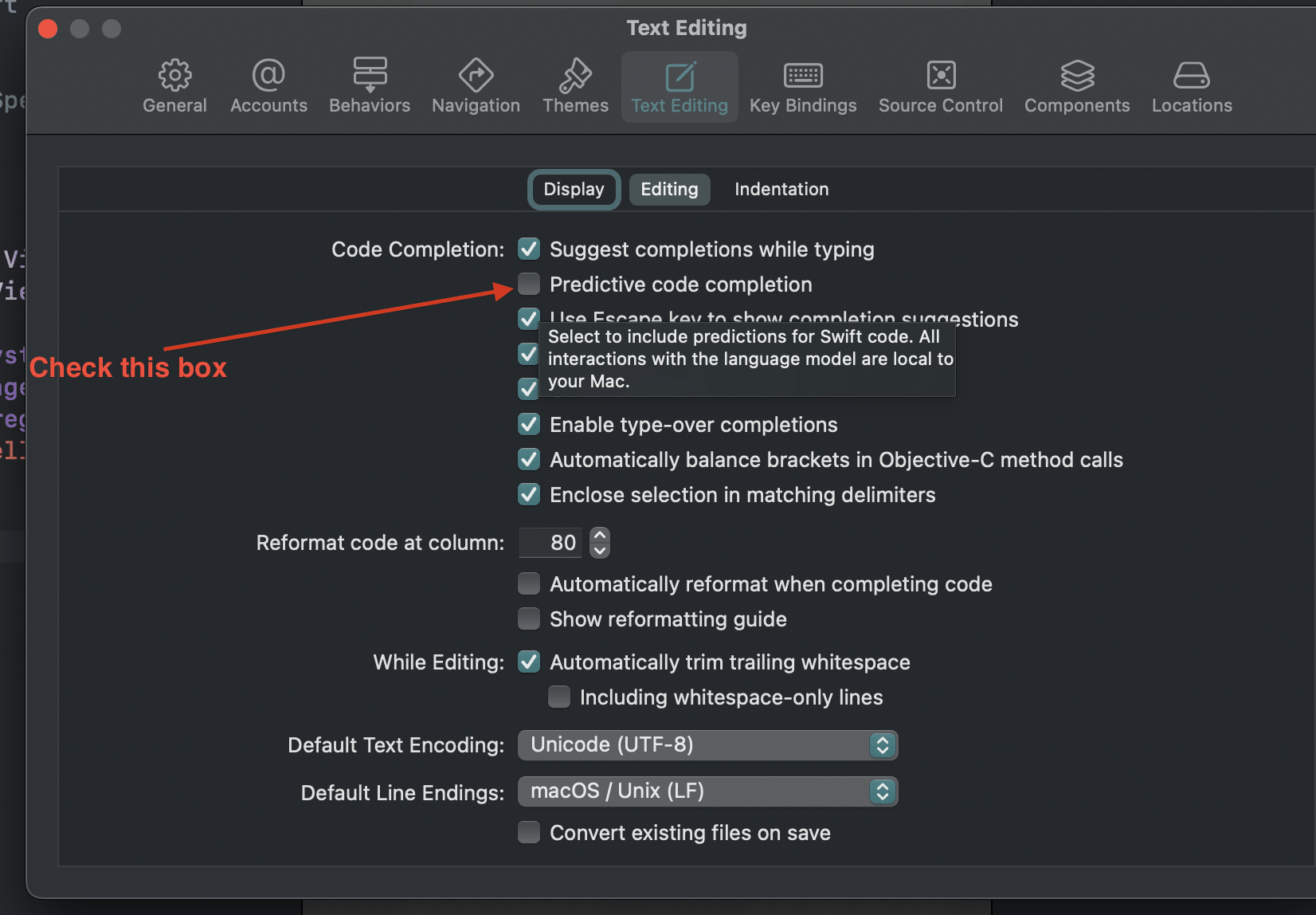1316x915 pixels.
Task: Disable Suggest completions while typing
Action: point(529,249)
